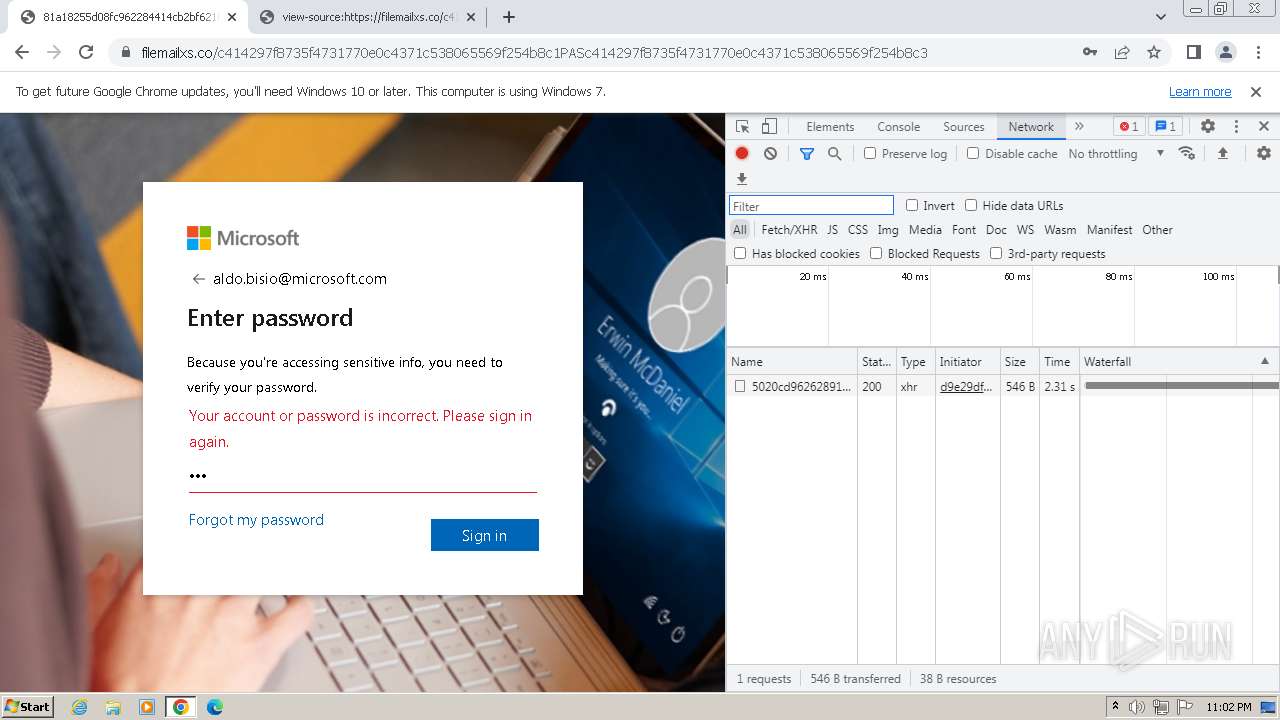The width and height of the screenshot is (1280, 720).
Task: Dismiss the Chrome update notification bar
Action: click(1256, 92)
